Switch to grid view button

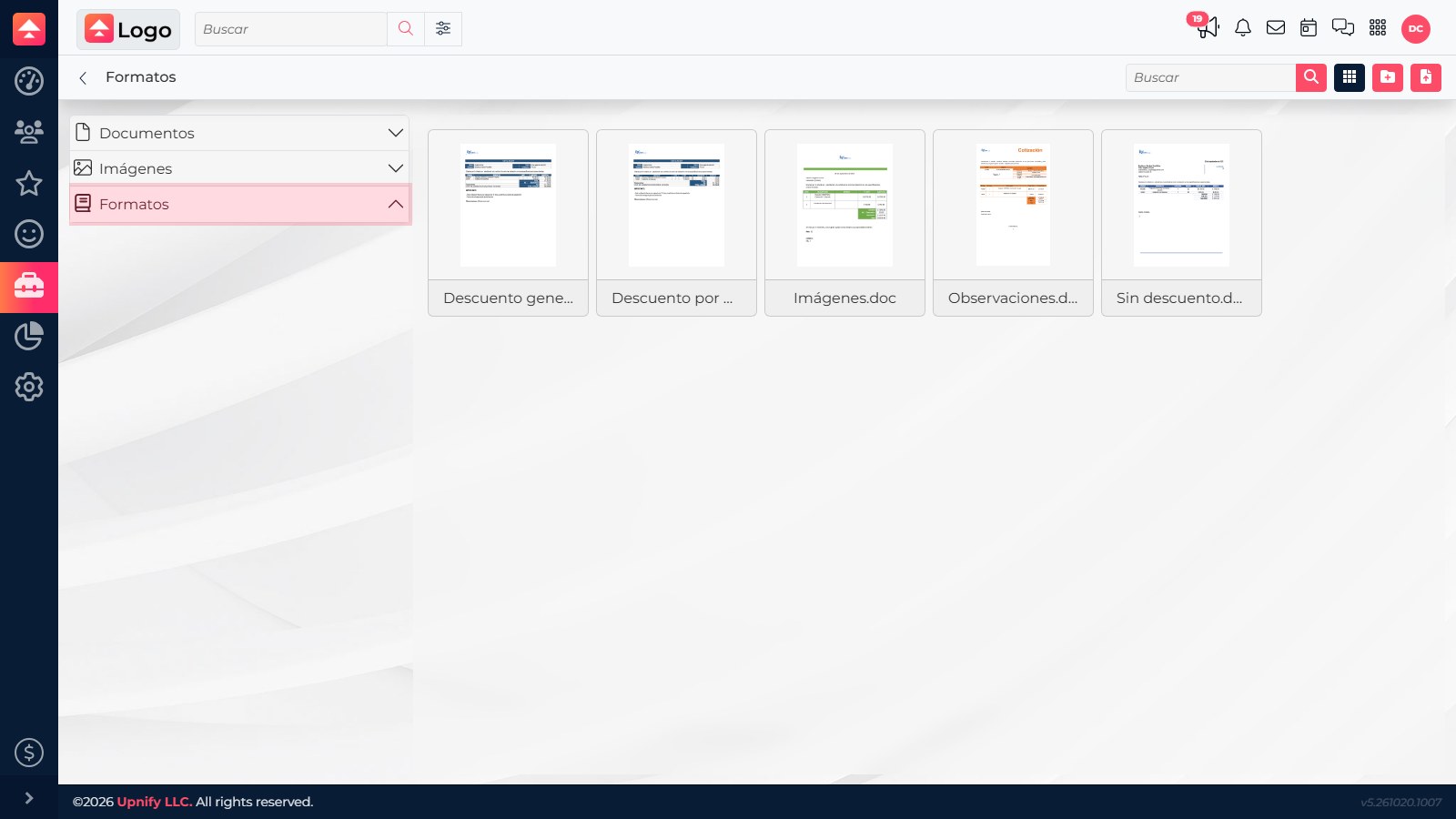click(1350, 77)
